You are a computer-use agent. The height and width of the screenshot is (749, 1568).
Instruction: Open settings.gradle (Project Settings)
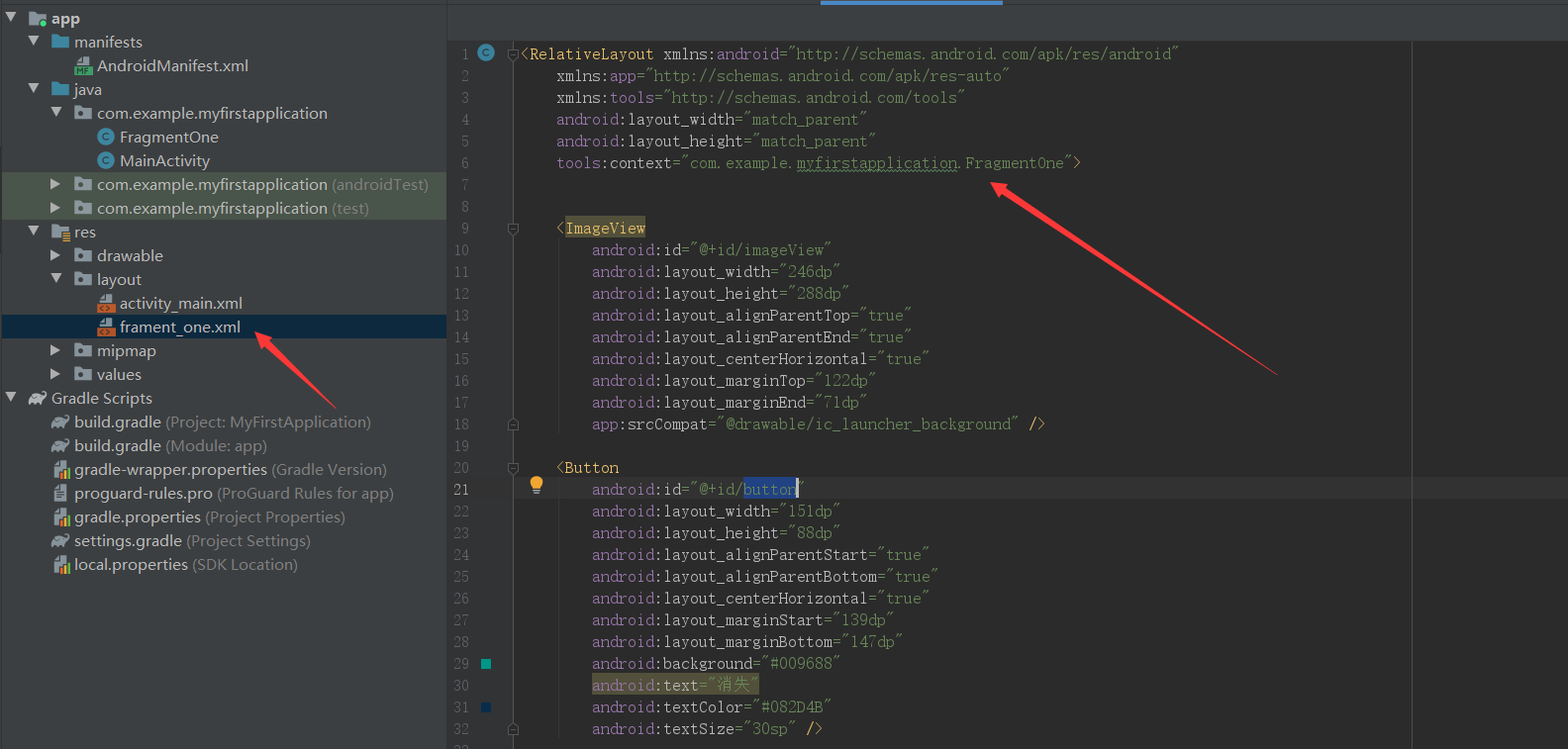click(x=192, y=541)
